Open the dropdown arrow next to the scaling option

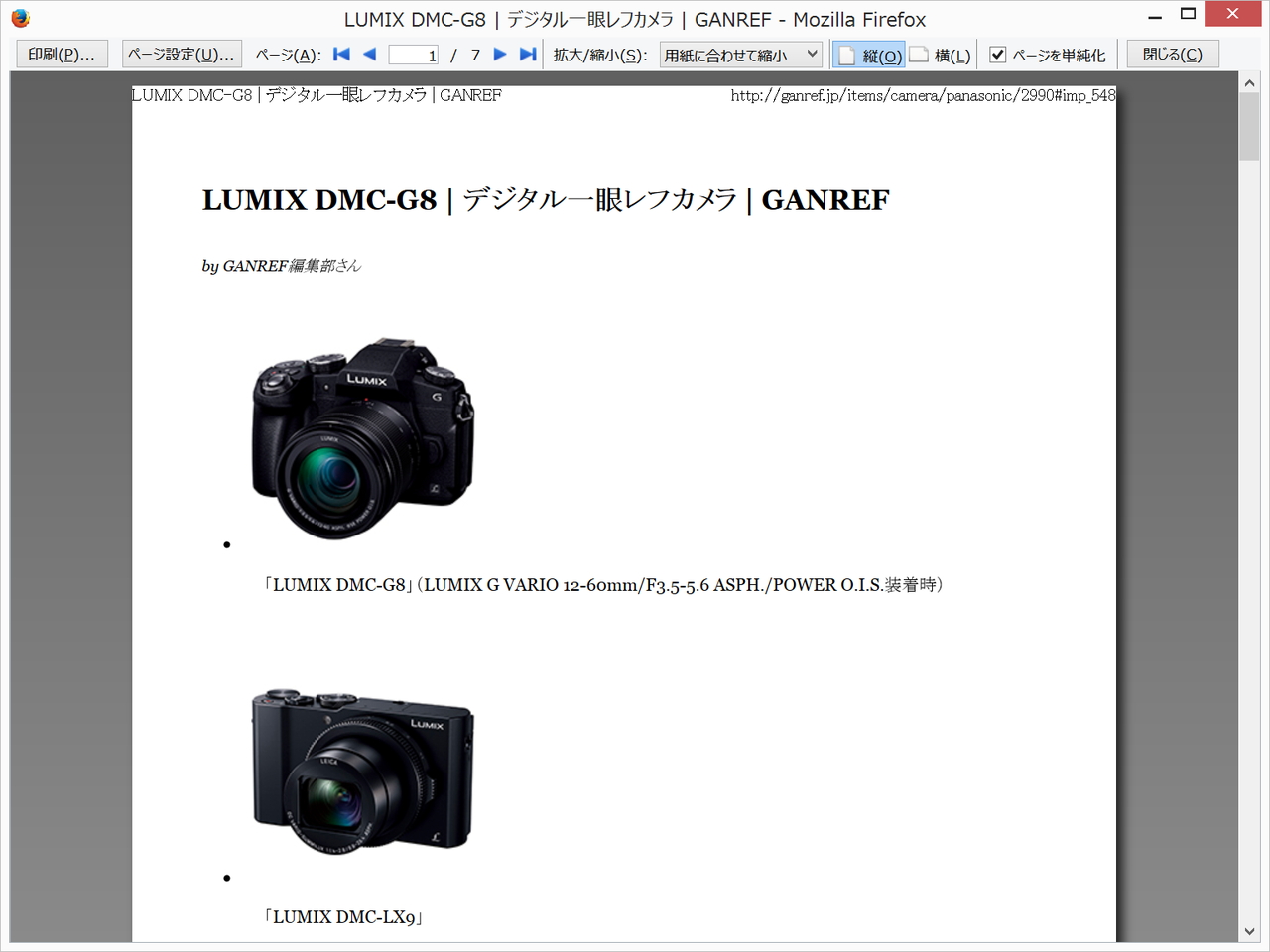pyautogui.click(x=812, y=55)
